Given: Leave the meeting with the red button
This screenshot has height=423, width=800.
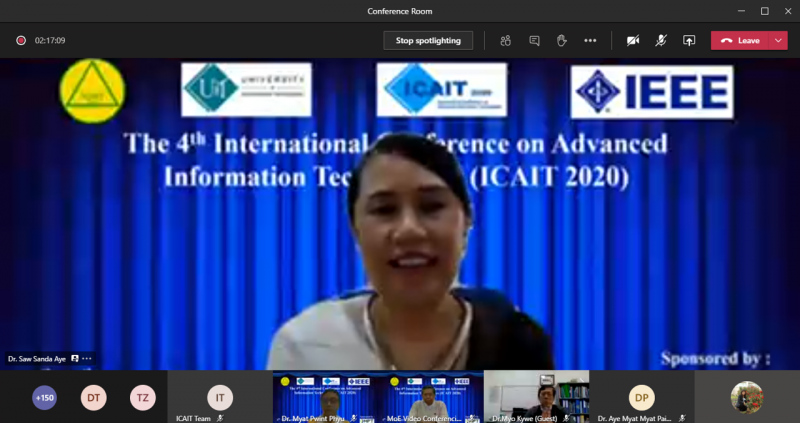Looking at the screenshot, I should (741, 40).
